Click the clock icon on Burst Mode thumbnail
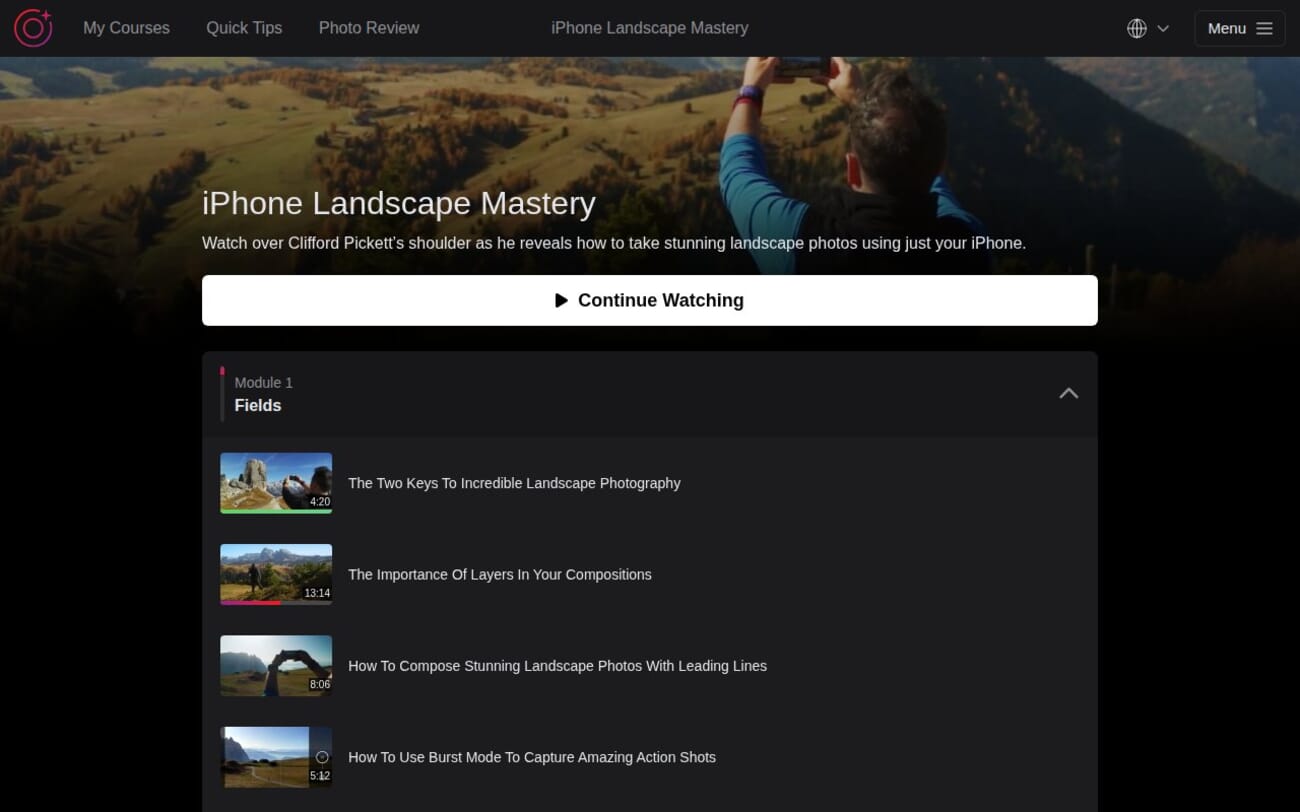The width and height of the screenshot is (1300, 812). pos(321,756)
